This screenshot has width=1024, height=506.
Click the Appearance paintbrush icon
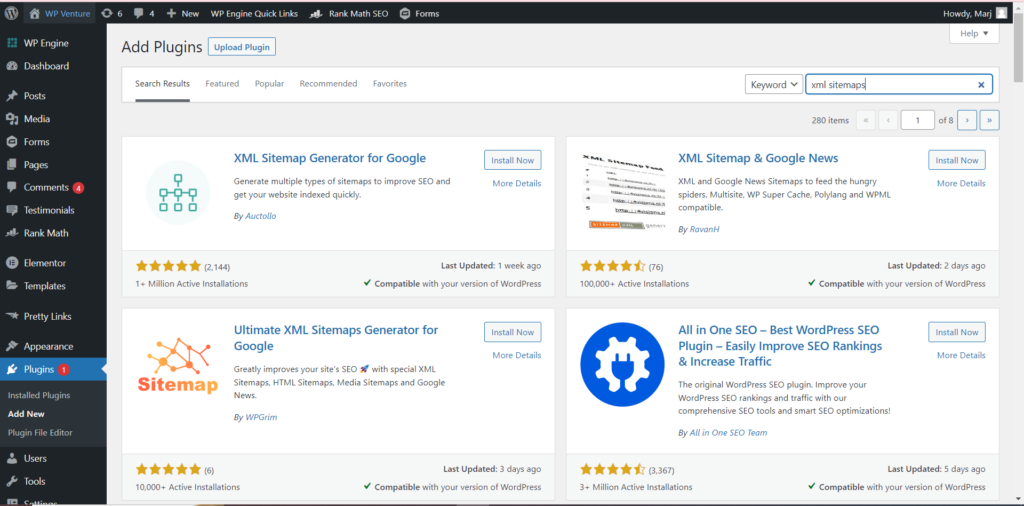point(12,346)
